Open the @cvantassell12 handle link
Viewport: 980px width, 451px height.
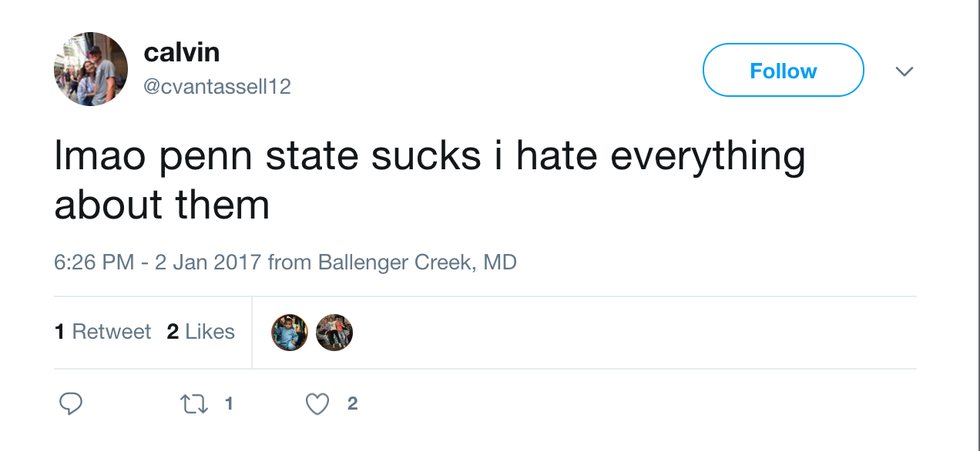click(x=217, y=87)
